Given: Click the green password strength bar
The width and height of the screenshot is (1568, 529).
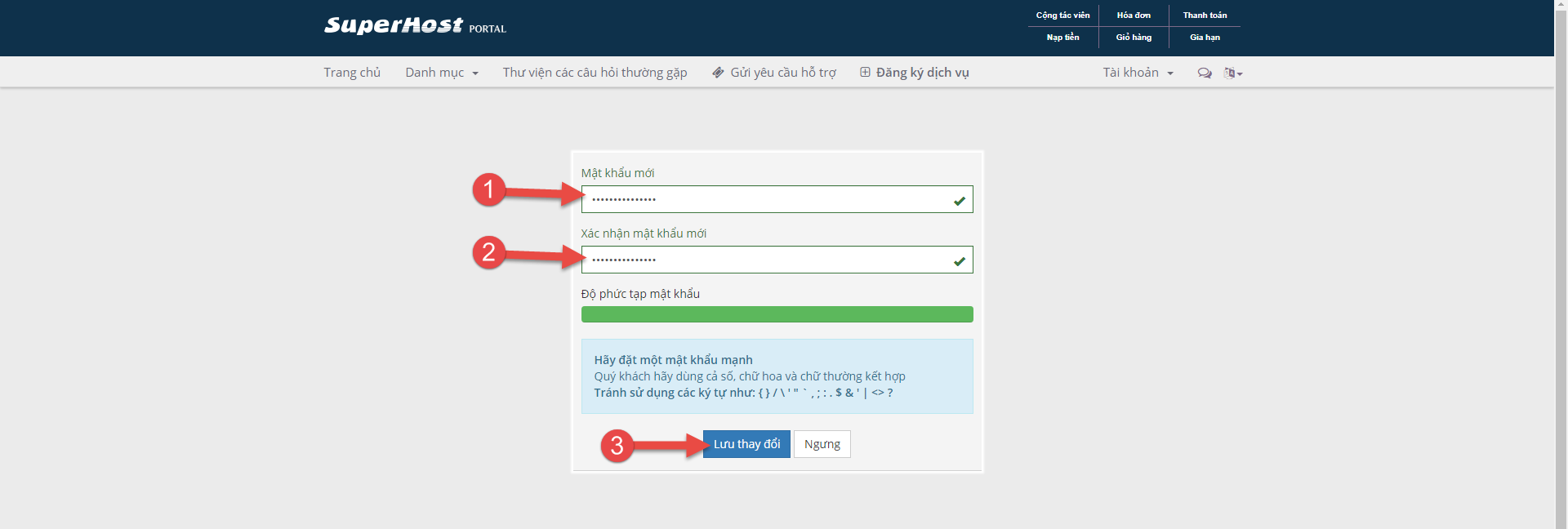Looking at the screenshot, I should click(x=777, y=314).
